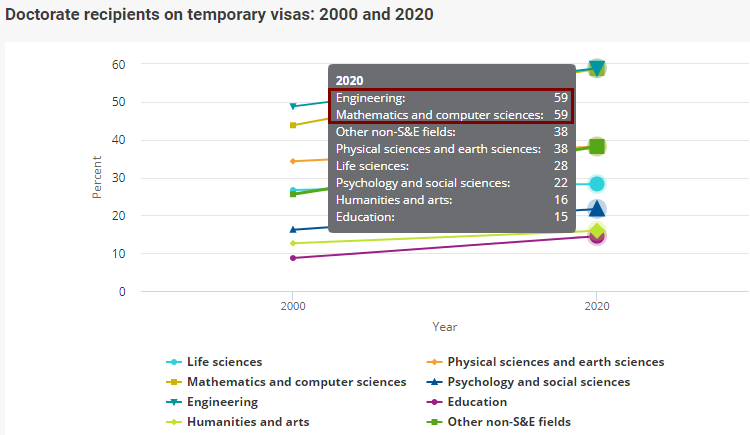Viewport: 750px width, 435px height.
Task: Click the Life sciences legend marker icon
Action: tap(174, 362)
